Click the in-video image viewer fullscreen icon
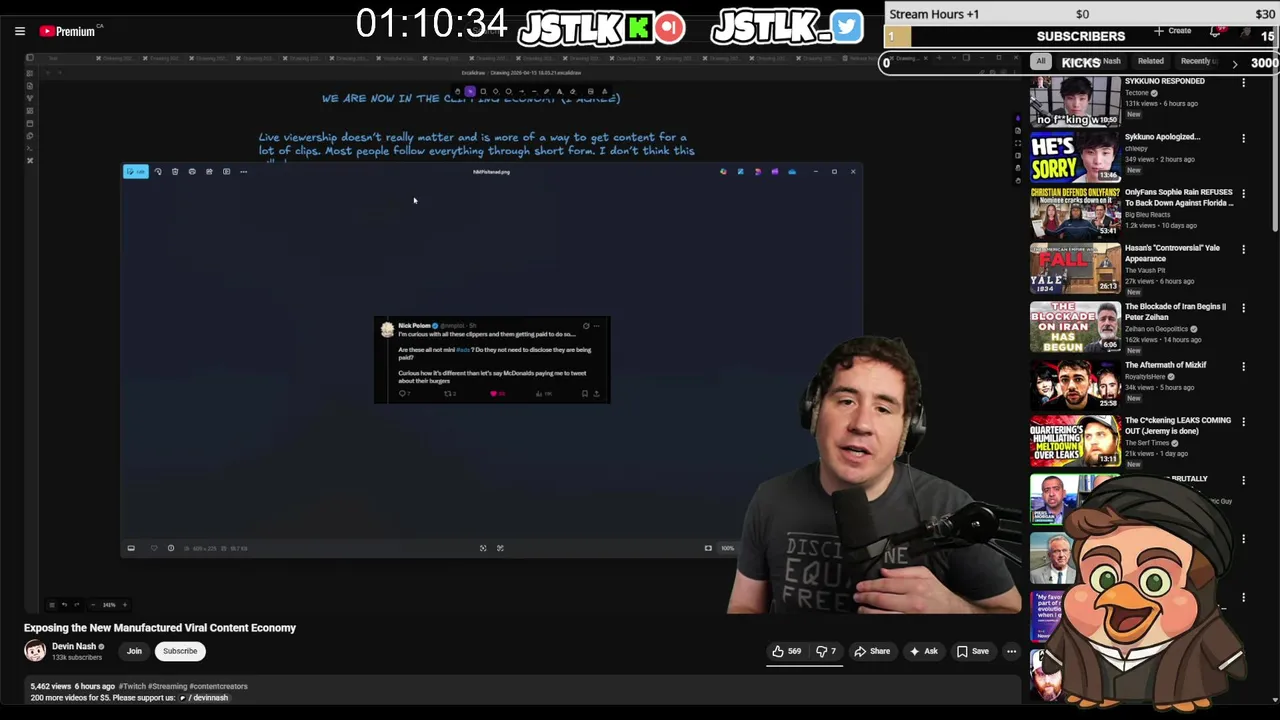 coord(483,548)
